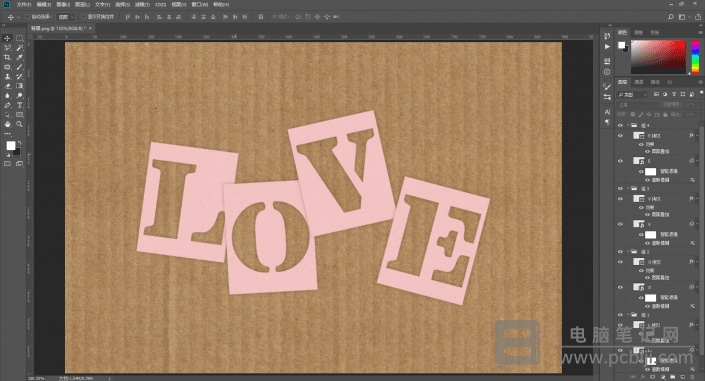Select the Zoom tool
Image resolution: width=705 pixels, height=381 pixels.
pyautogui.click(x=19, y=124)
